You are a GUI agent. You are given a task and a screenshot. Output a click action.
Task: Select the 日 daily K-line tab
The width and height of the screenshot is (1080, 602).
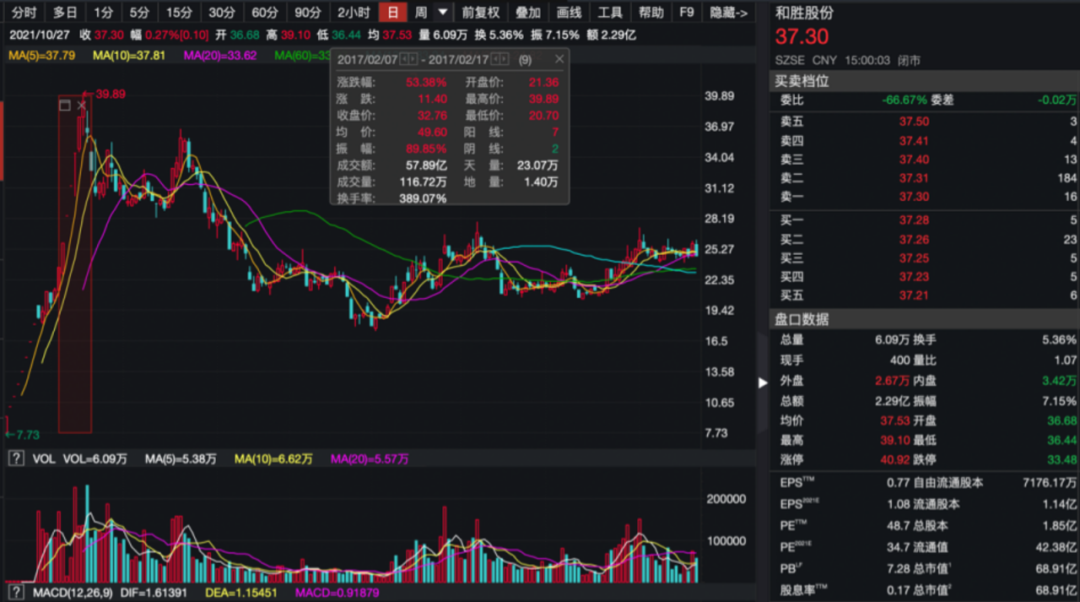pos(393,12)
